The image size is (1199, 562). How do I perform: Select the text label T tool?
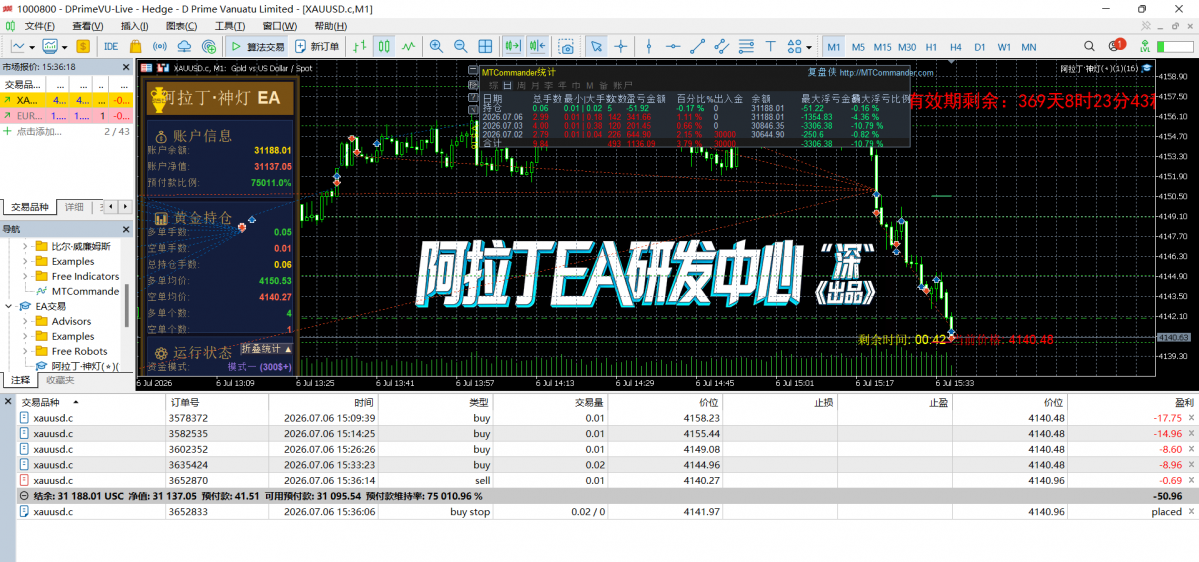click(x=771, y=46)
